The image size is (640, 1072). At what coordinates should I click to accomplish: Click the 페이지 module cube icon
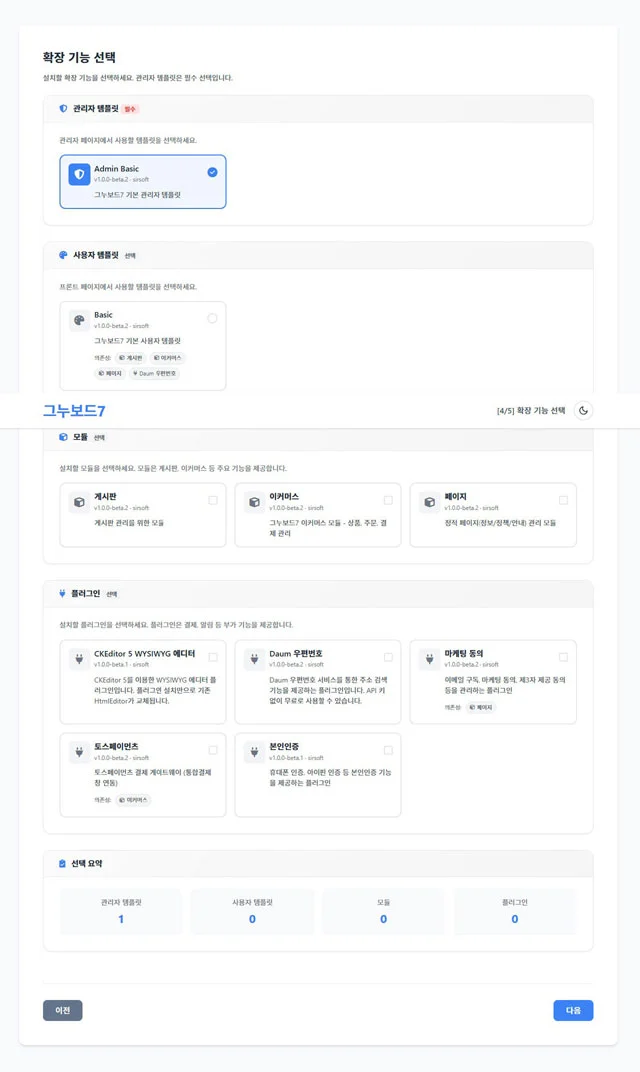click(429, 502)
